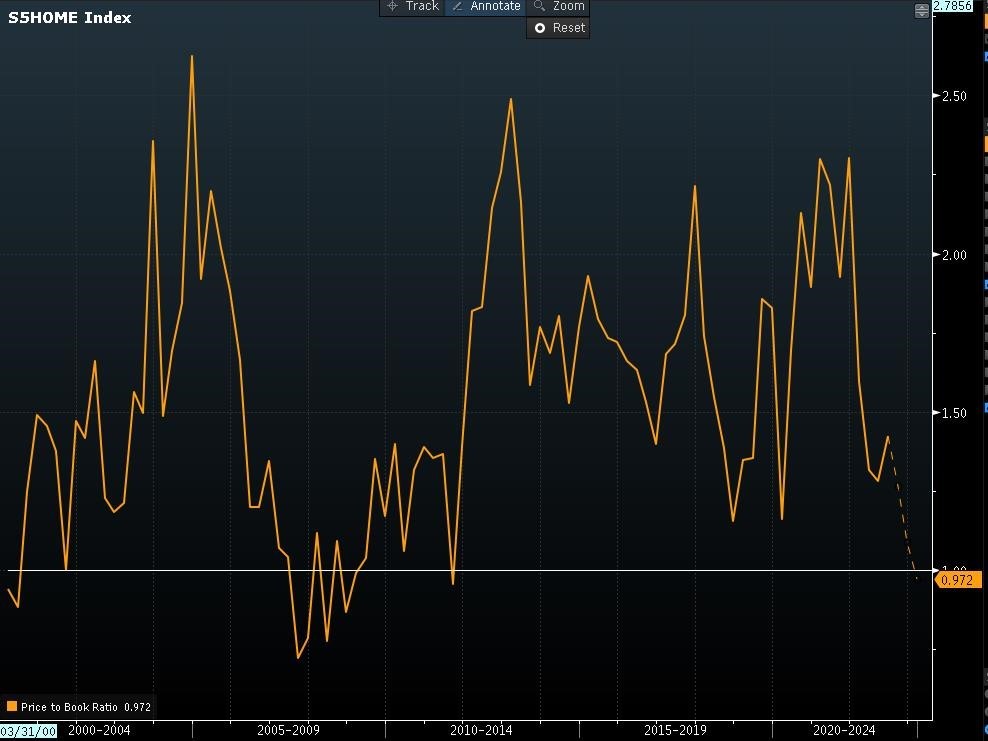Activate the Annotate pencil tool
Image resolution: width=988 pixels, height=741 pixels.
pyautogui.click(x=486, y=6)
